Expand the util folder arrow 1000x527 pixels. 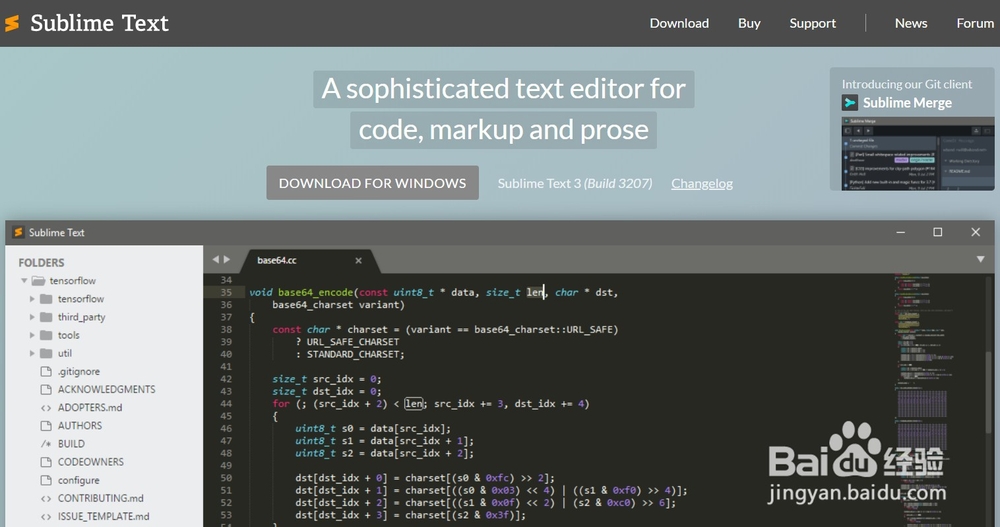tap(32, 353)
